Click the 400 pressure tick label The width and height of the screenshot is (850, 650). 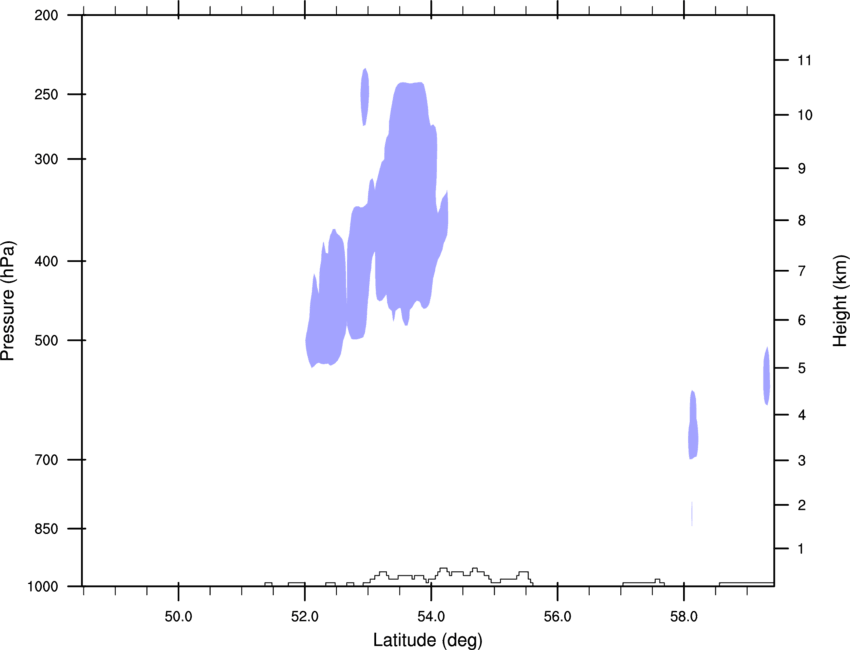[x=46, y=261]
